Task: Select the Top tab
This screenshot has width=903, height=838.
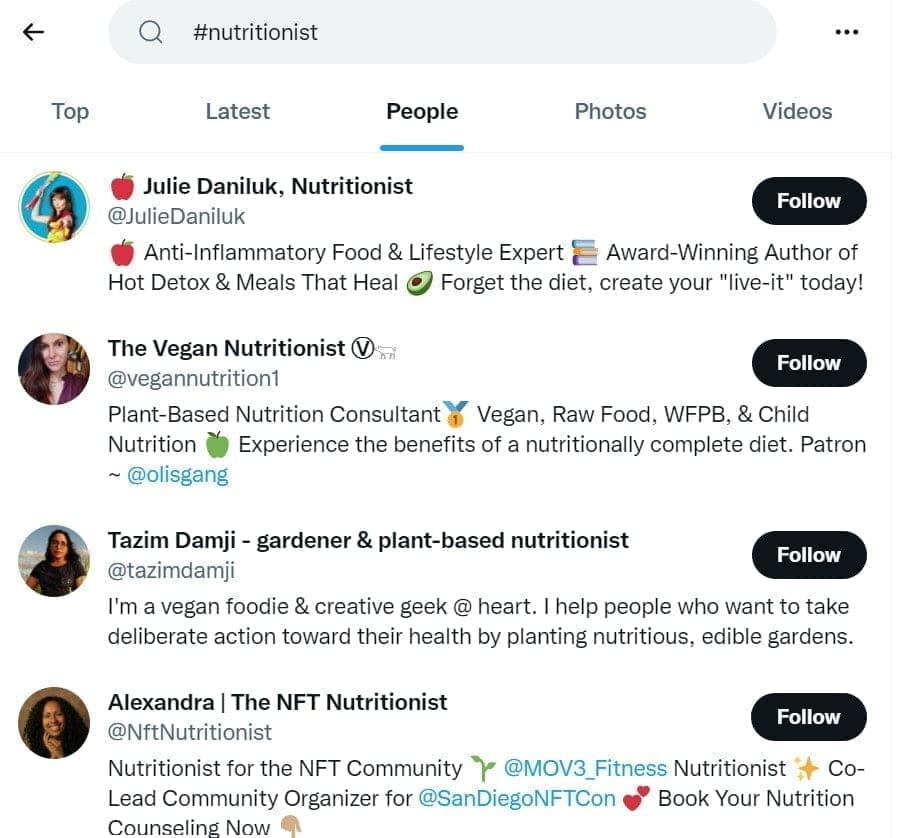Action: coord(69,111)
